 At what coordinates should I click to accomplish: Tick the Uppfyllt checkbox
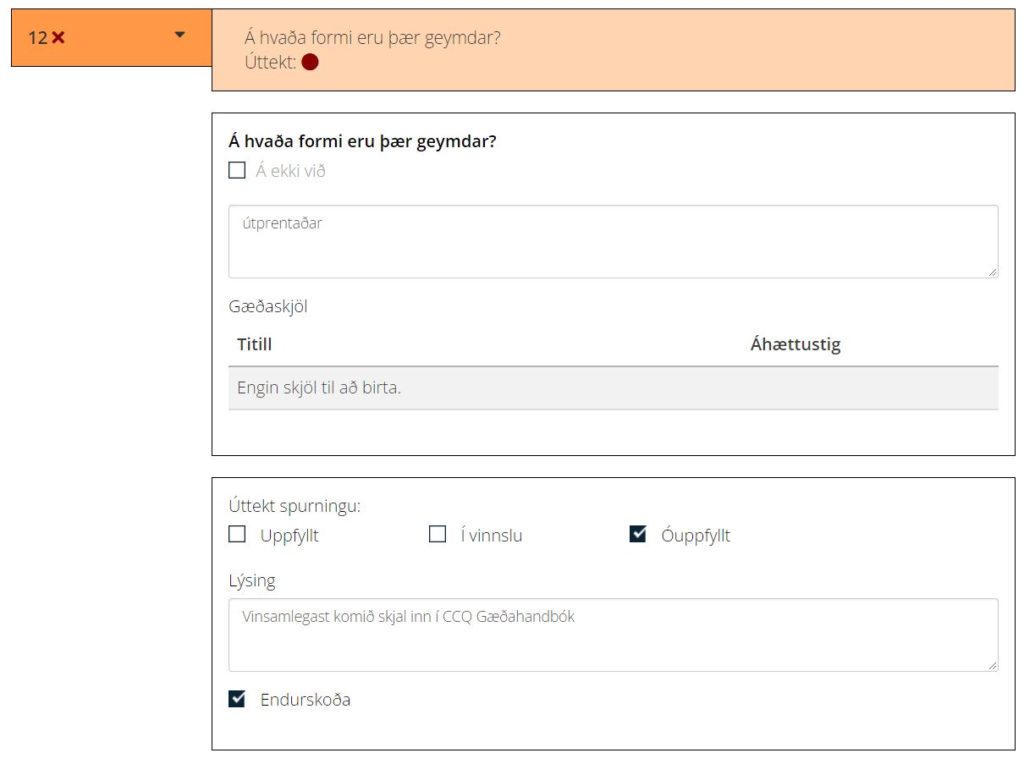[x=237, y=534]
